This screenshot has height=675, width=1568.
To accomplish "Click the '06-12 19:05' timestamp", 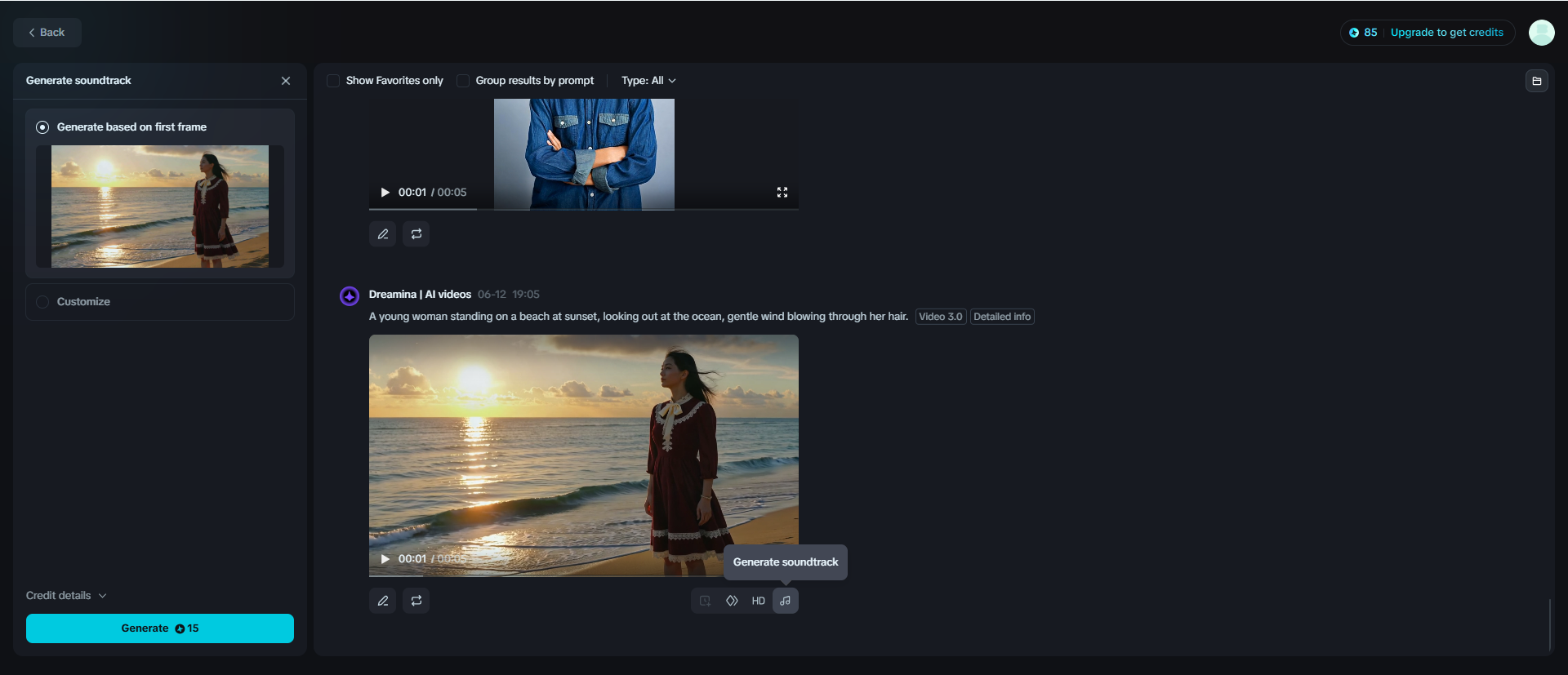I will (509, 295).
